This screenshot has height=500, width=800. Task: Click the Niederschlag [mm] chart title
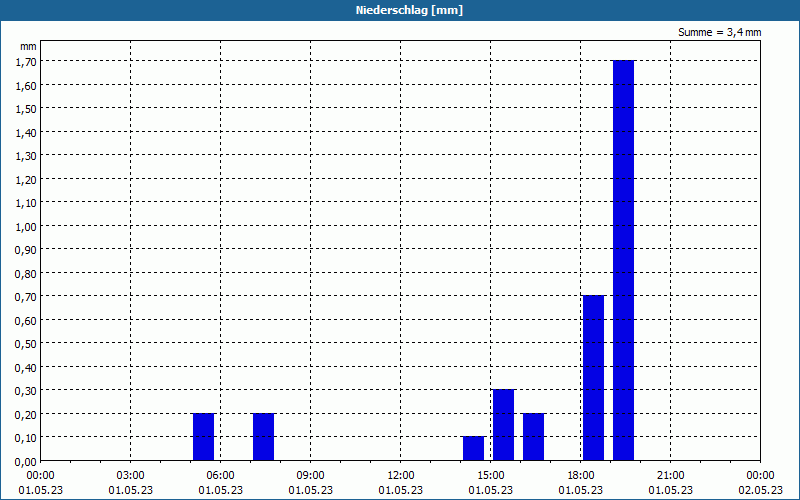coord(409,10)
